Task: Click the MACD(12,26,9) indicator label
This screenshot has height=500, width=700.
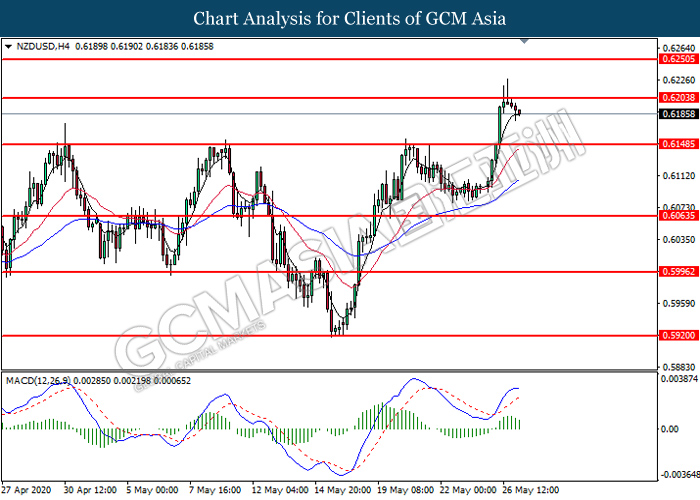Action: point(38,381)
